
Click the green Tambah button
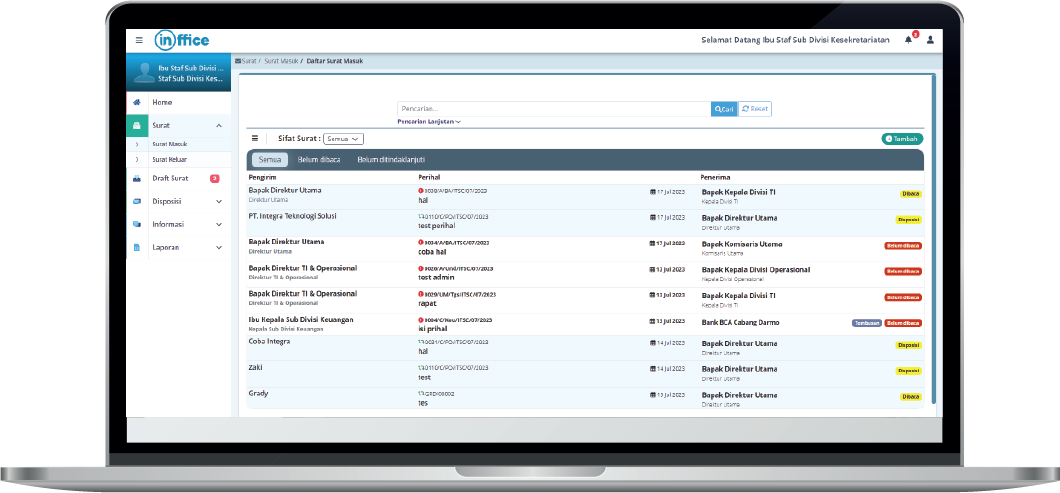pyautogui.click(x=901, y=139)
